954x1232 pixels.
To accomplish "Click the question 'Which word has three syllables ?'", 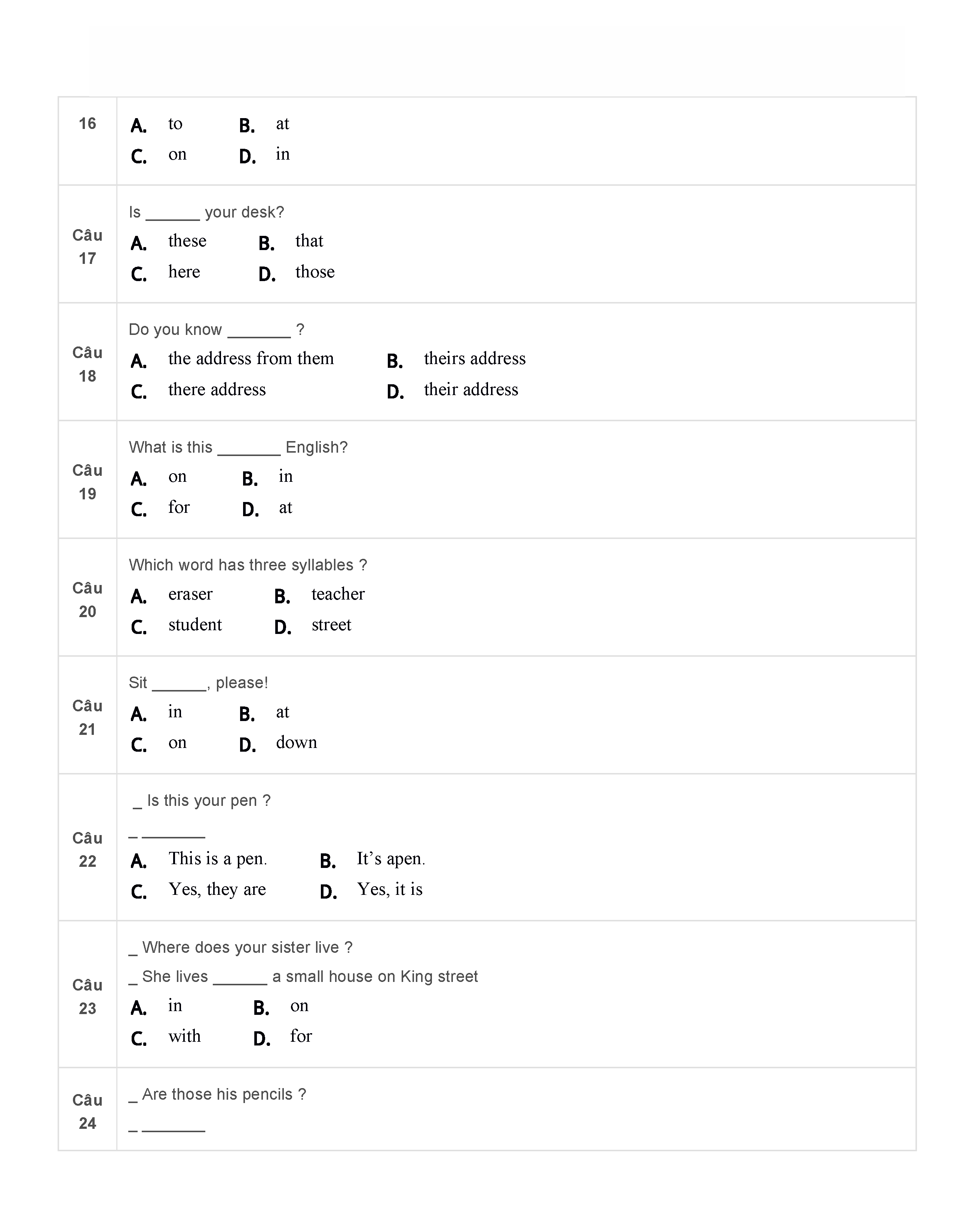I will point(248,565).
